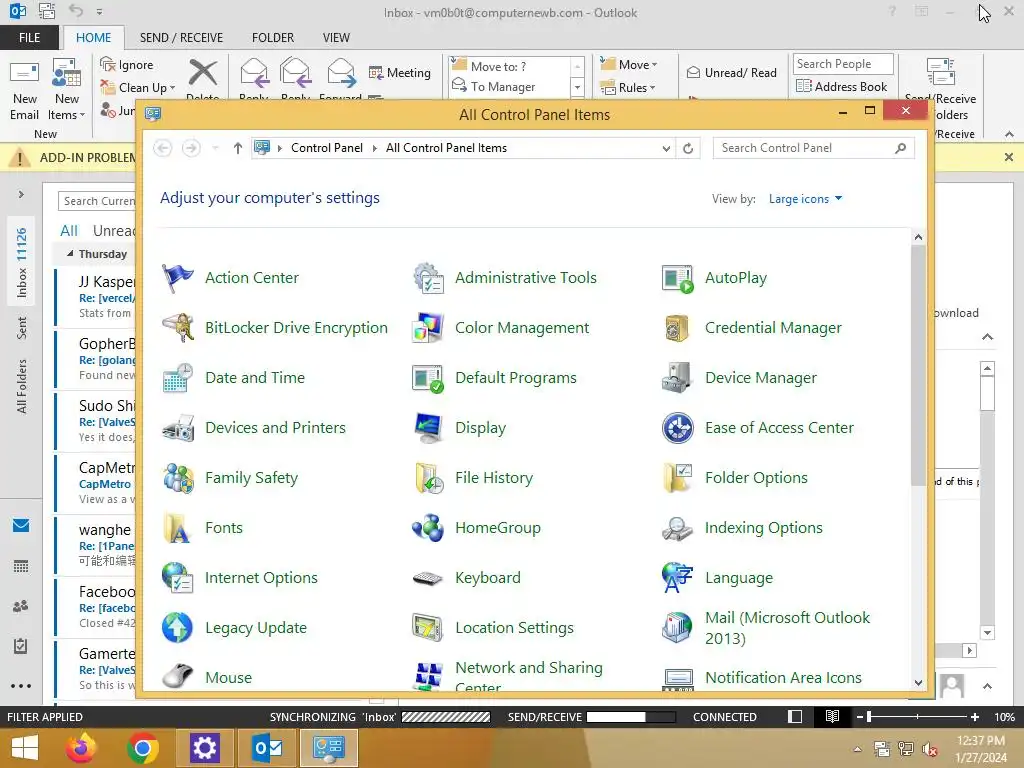Open Indexing Options magnifier icon
1024x768 pixels.
(x=677, y=528)
